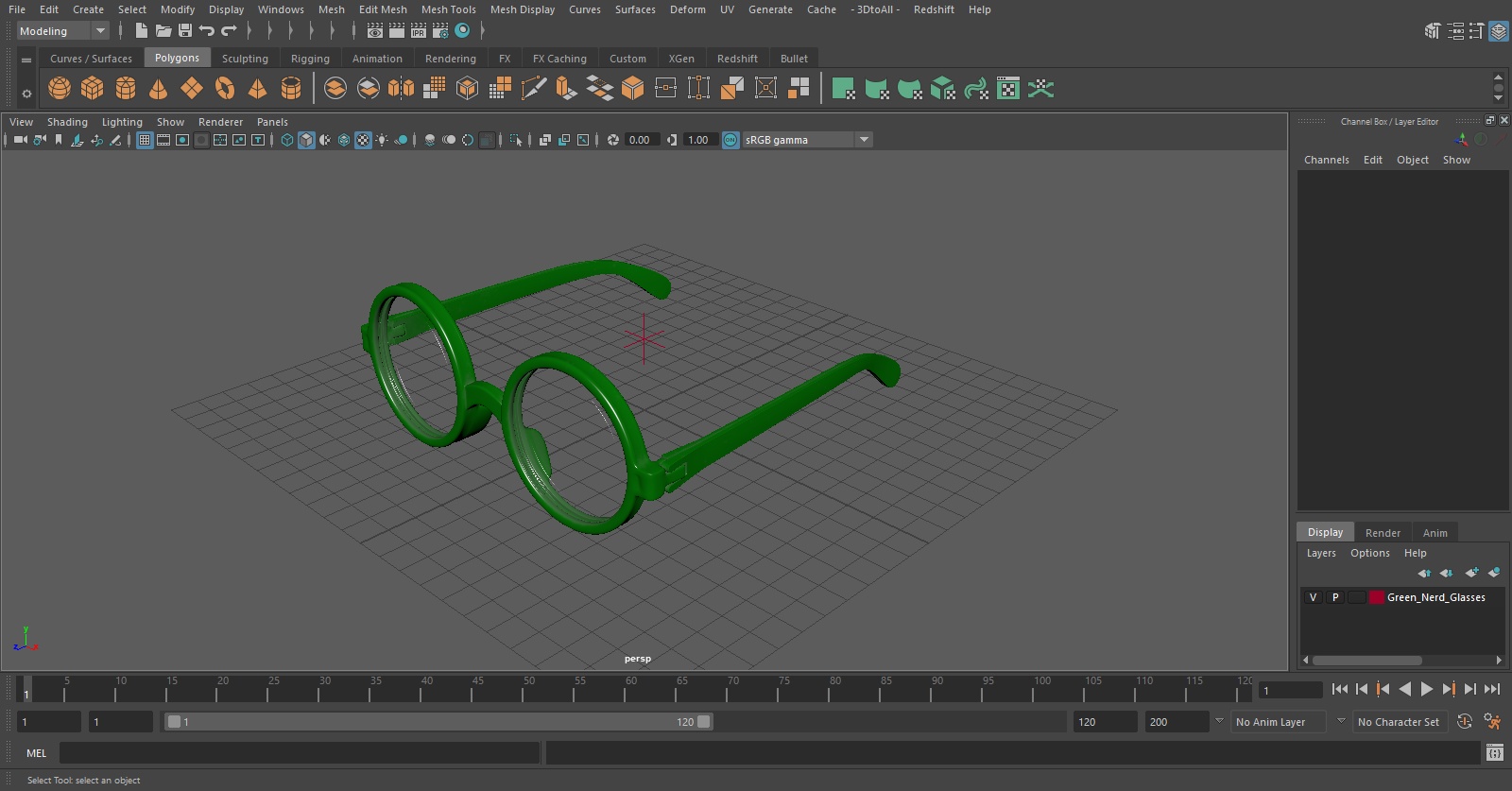Image resolution: width=1512 pixels, height=791 pixels.
Task: Click the MEL script language label
Action: [x=36, y=753]
